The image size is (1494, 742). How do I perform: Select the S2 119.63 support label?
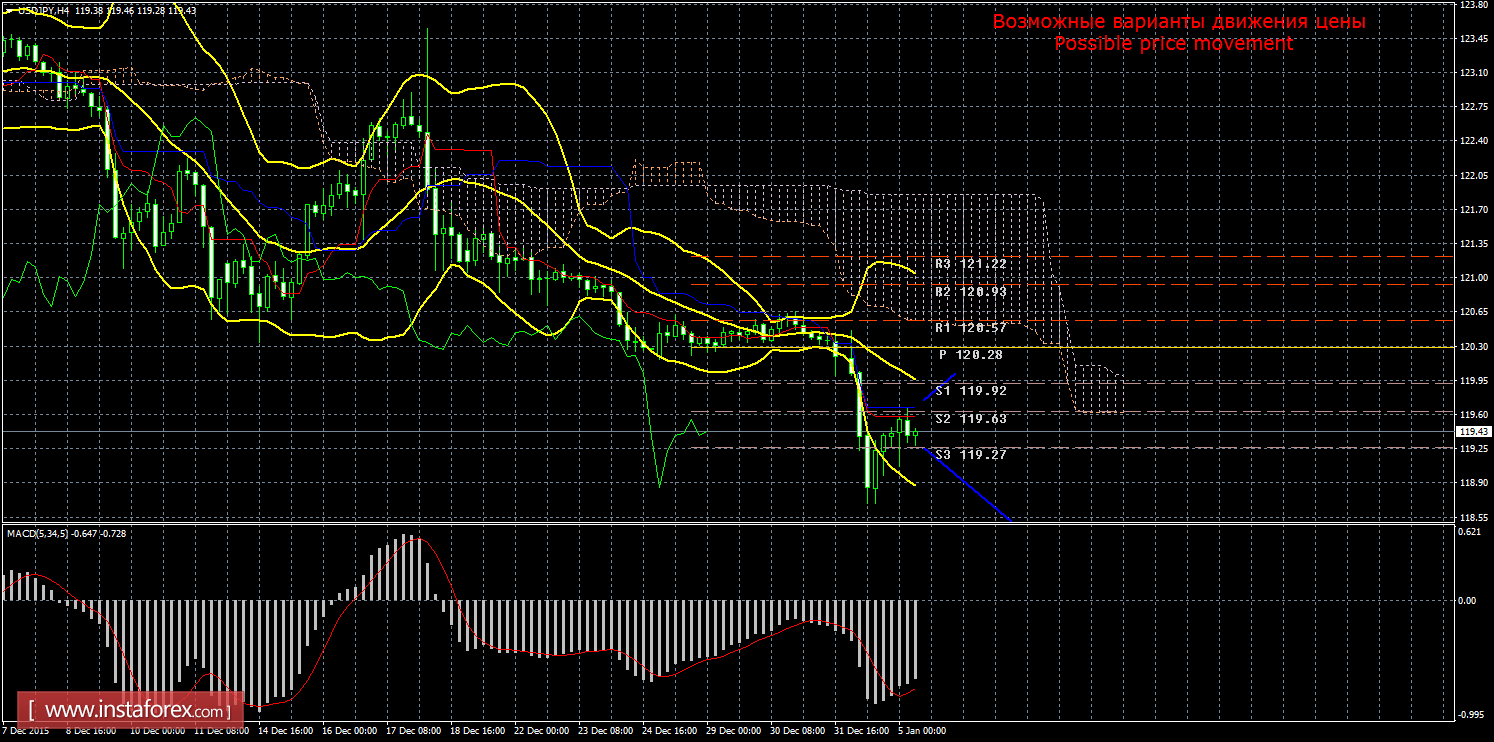coord(969,419)
